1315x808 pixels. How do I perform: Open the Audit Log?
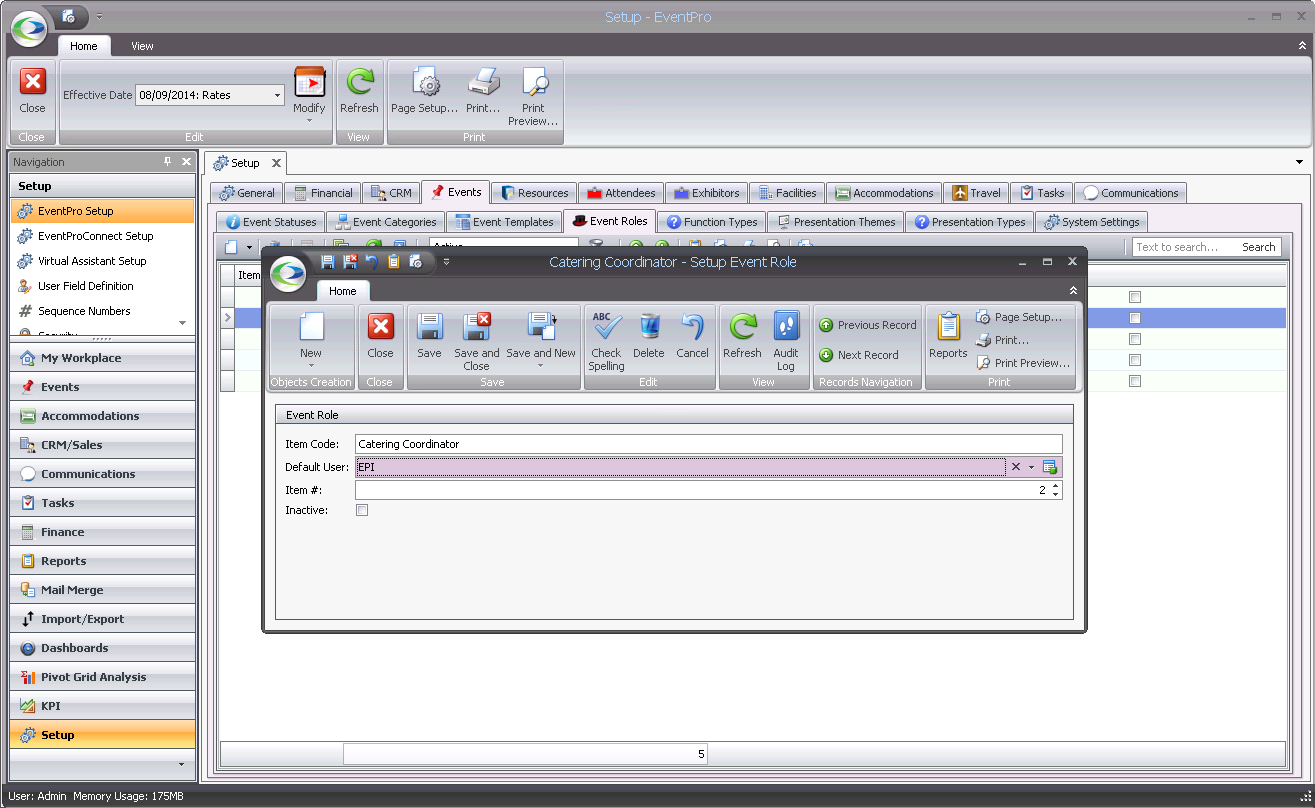point(786,341)
